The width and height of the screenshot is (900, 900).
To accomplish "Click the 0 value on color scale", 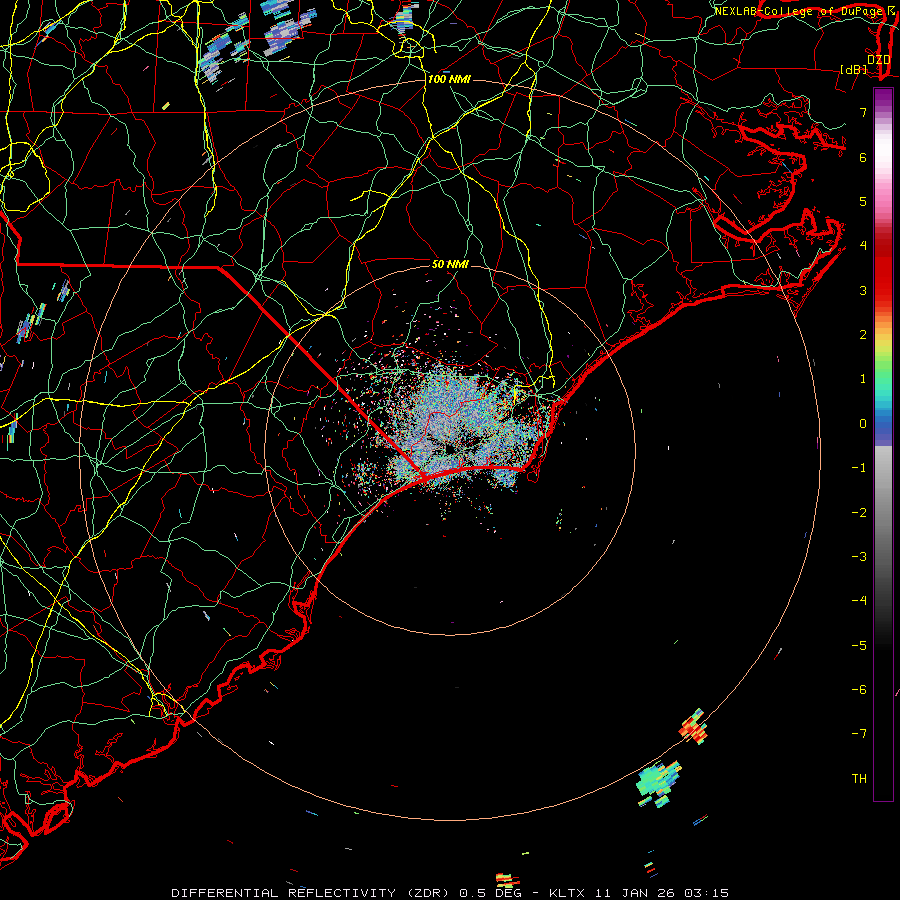I will pyautogui.click(x=863, y=424).
